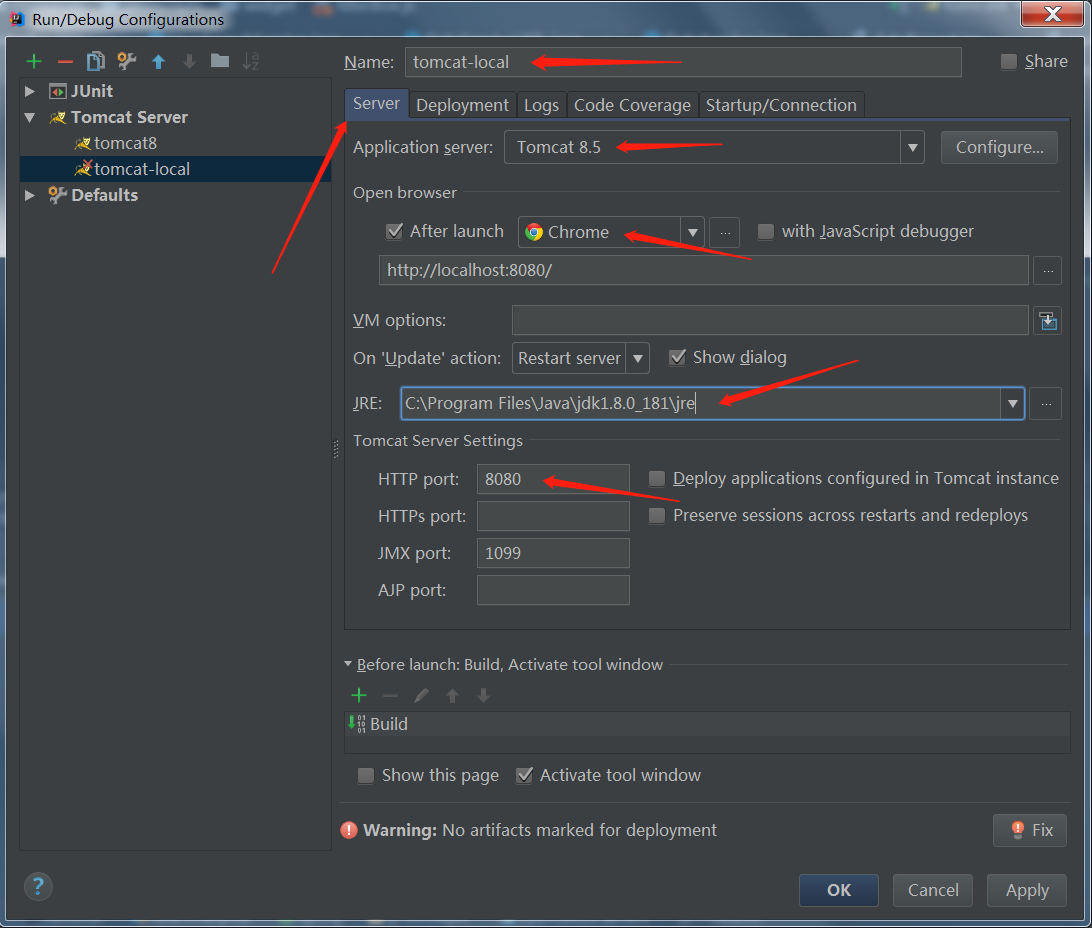Click the red warning exclamation icon

[x=349, y=830]
